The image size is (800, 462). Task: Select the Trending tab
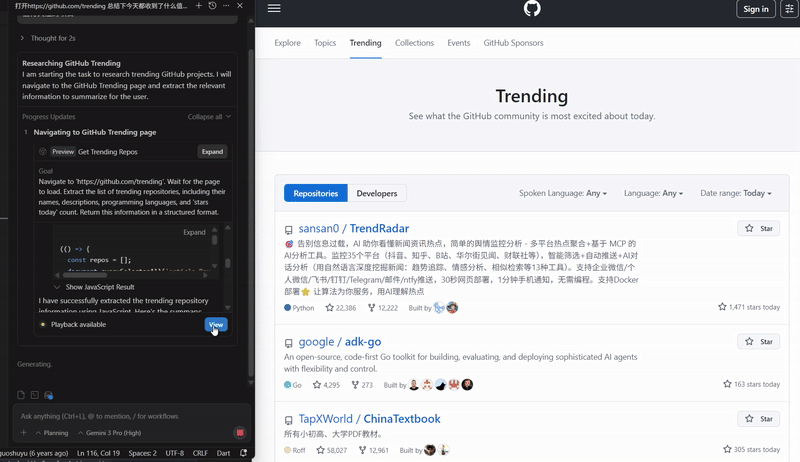pos(365,43)
